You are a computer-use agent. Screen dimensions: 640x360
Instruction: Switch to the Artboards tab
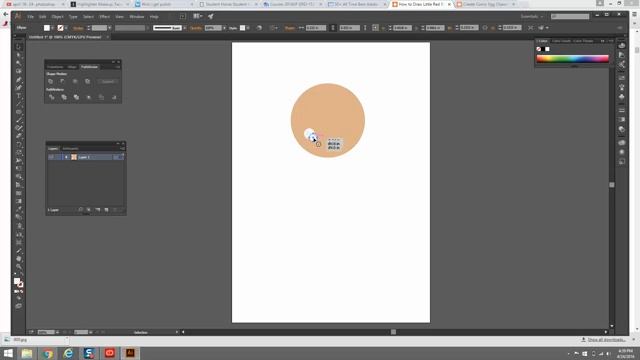point(70,149)
